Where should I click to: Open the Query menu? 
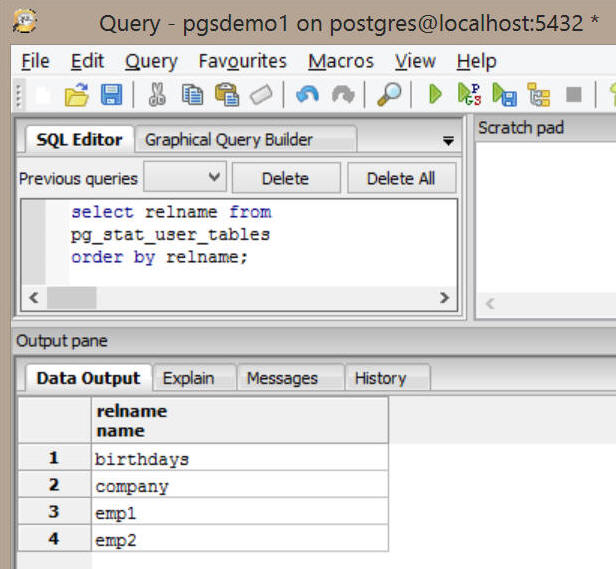click(151, 61)
